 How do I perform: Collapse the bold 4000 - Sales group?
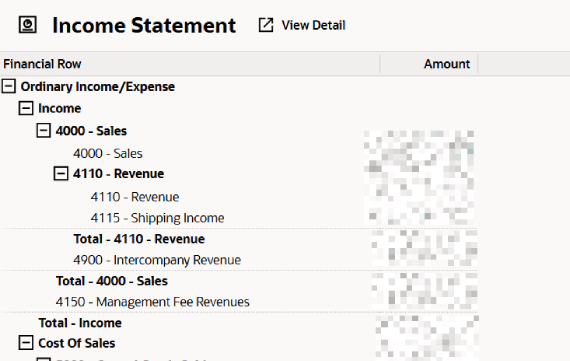pyautogui.click(x=43, y=130)
